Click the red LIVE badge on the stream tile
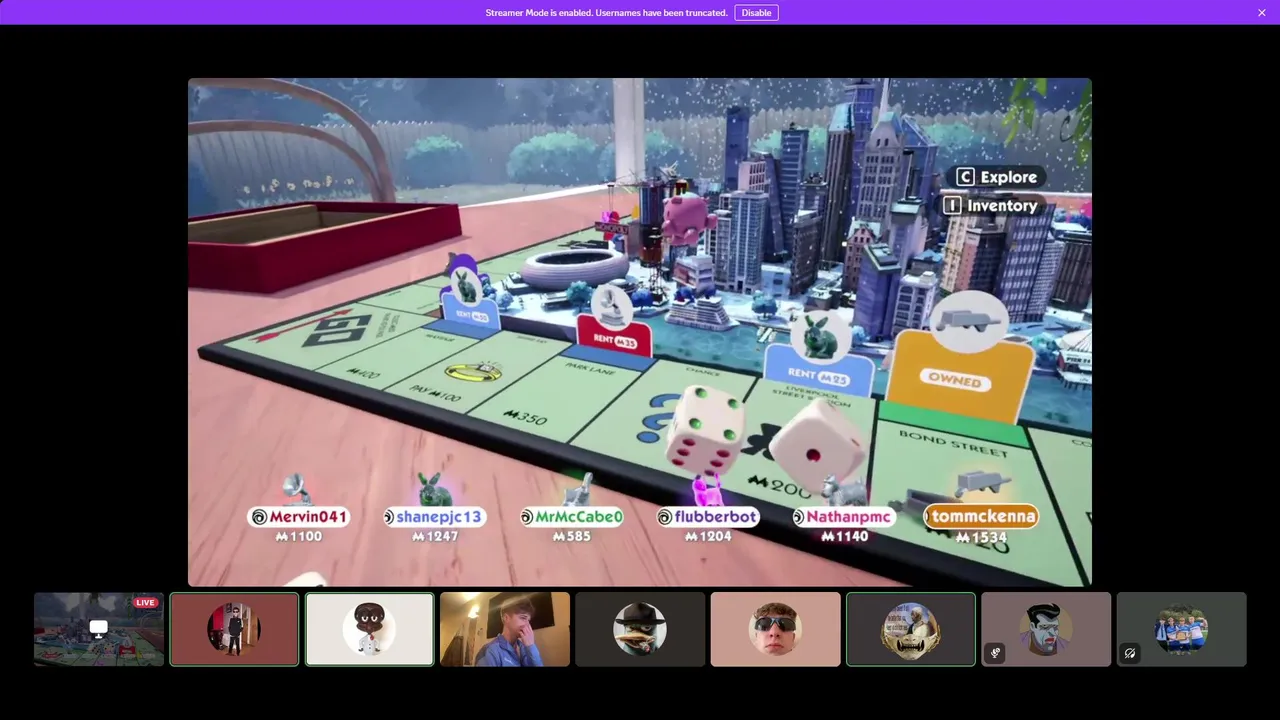Viewport: 1280px width, 720px height. click(146, 603)
